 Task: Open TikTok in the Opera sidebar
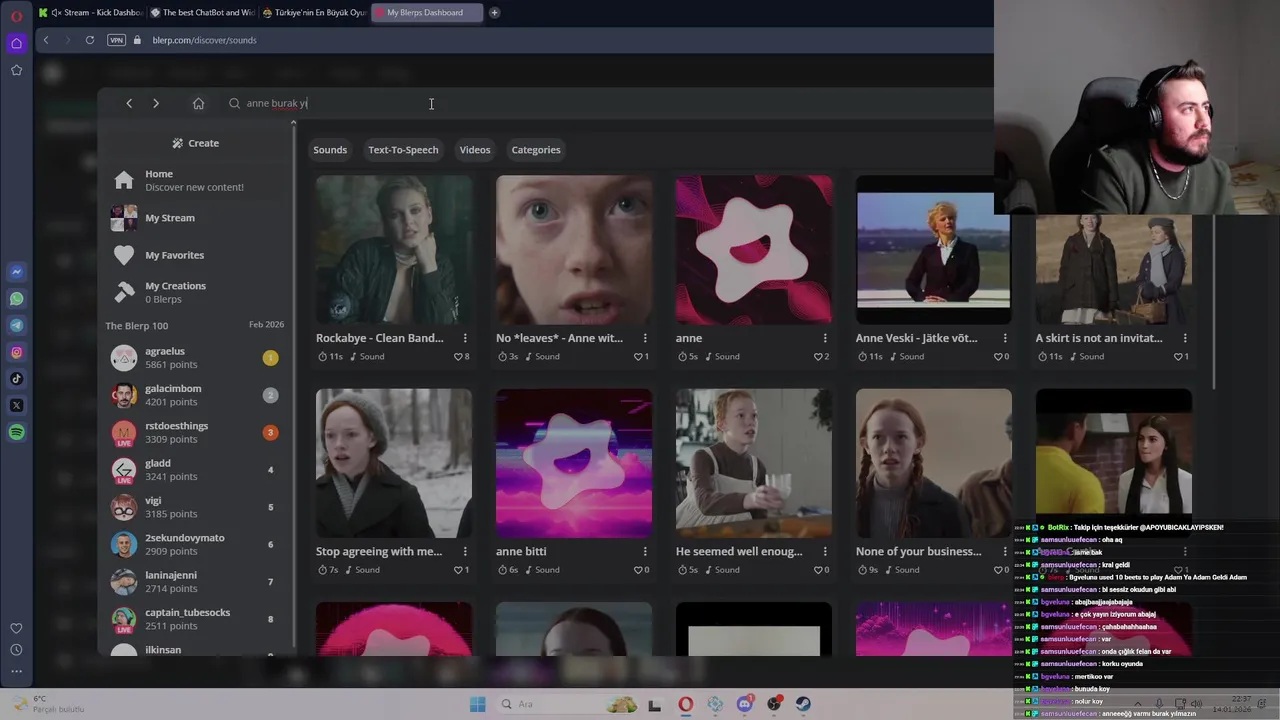pos(16,378)
